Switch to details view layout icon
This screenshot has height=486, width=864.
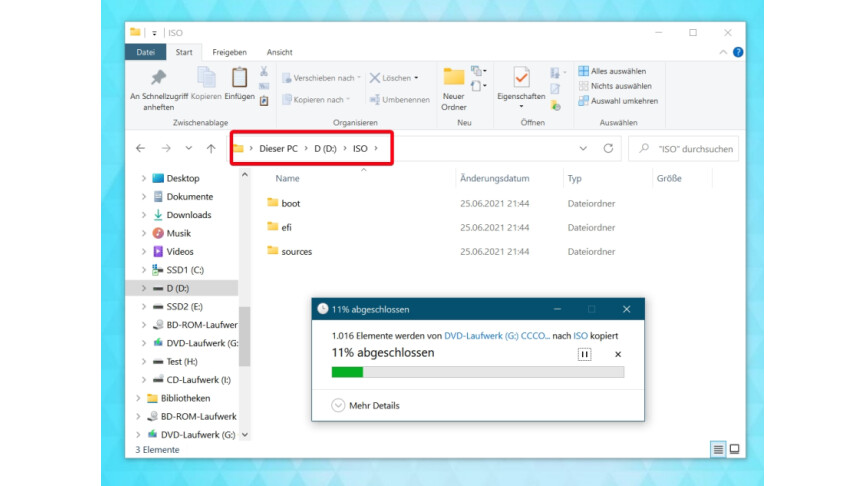coord(718,450)
